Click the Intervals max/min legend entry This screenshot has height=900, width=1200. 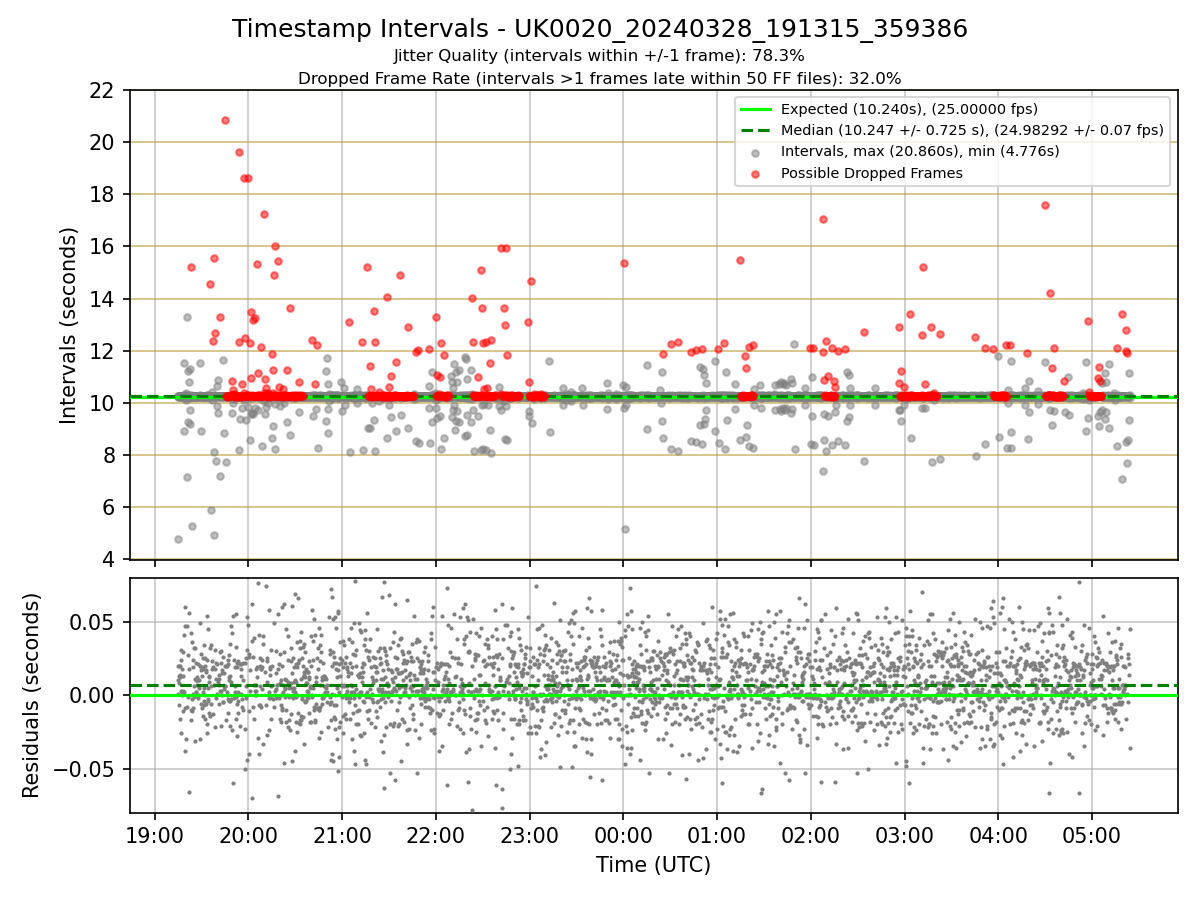click(920, 151)
